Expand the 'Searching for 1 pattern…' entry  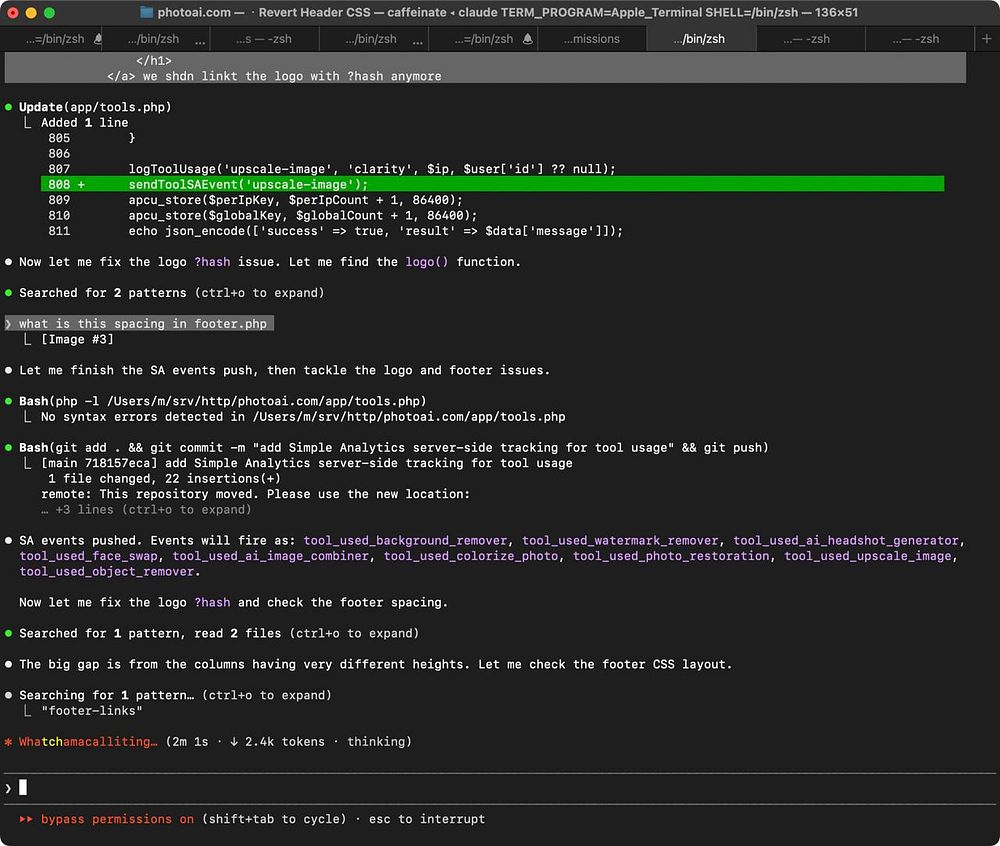(x=174, y=695)
